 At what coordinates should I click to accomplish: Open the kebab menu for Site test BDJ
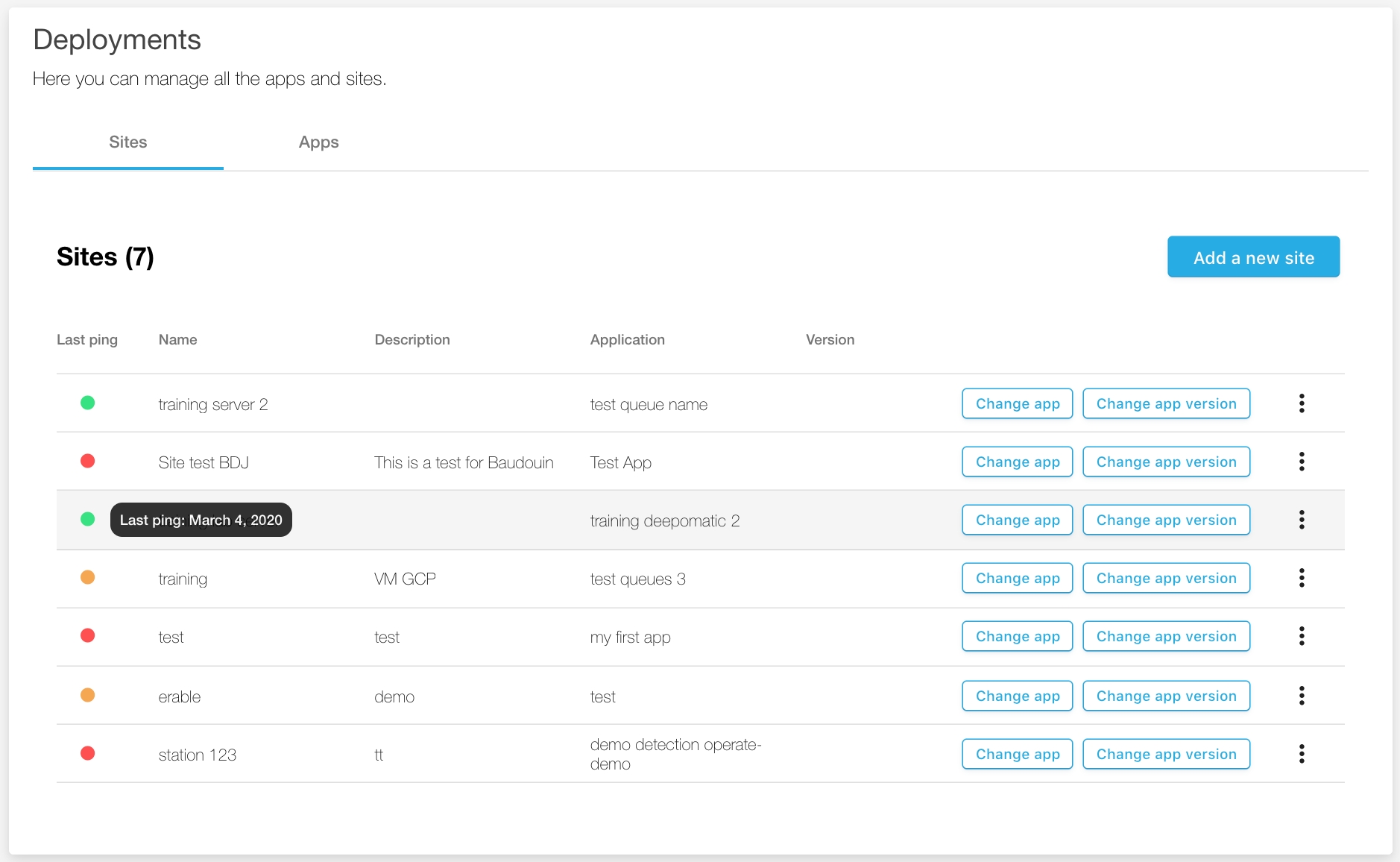click(1302, 462)
